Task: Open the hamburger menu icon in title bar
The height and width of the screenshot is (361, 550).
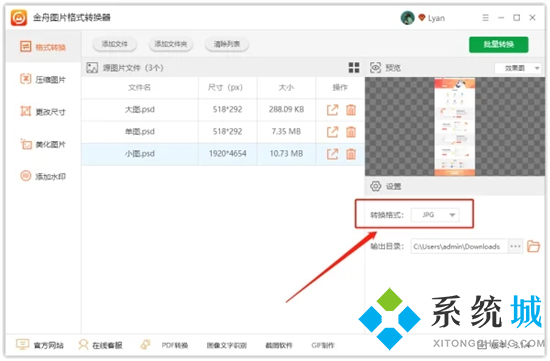Action: coord(485,18)
